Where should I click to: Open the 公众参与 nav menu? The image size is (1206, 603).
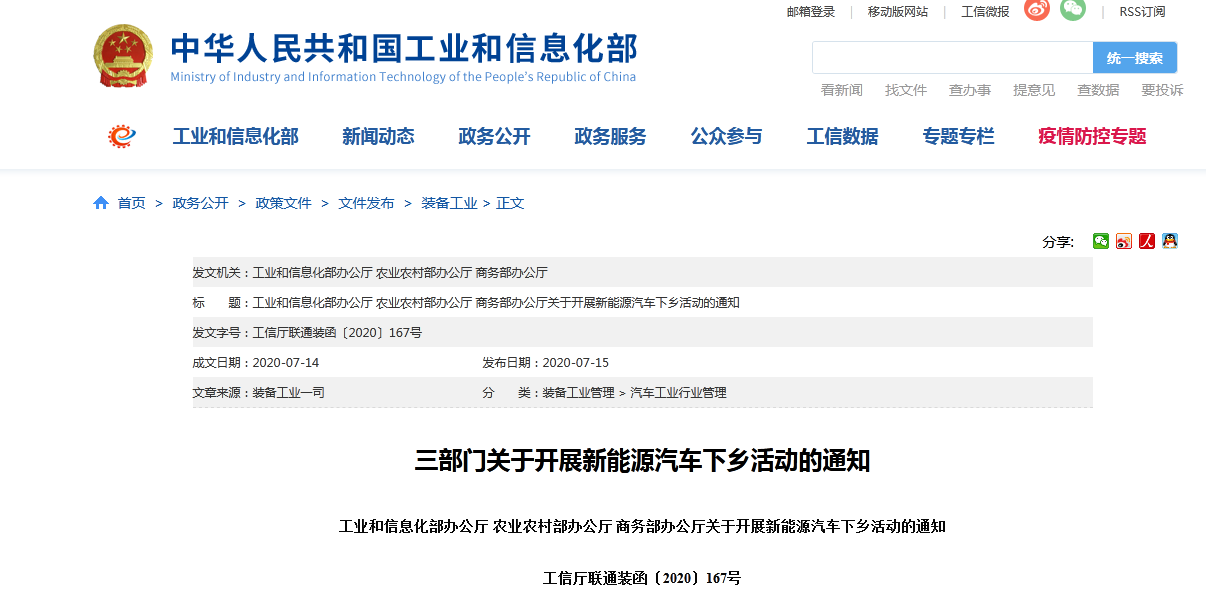coord(726,137)
